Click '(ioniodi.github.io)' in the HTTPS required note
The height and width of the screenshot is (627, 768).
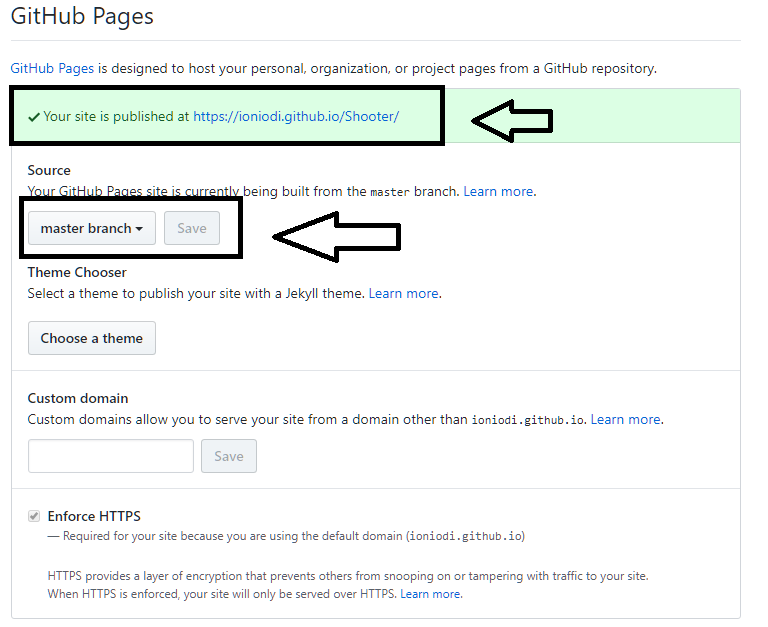coord(465,536)
